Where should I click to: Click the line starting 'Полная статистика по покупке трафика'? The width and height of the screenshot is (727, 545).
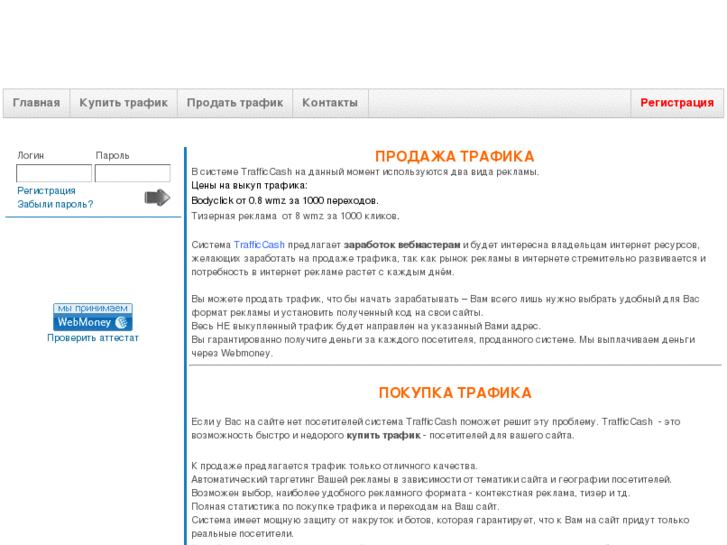point(345,507)
